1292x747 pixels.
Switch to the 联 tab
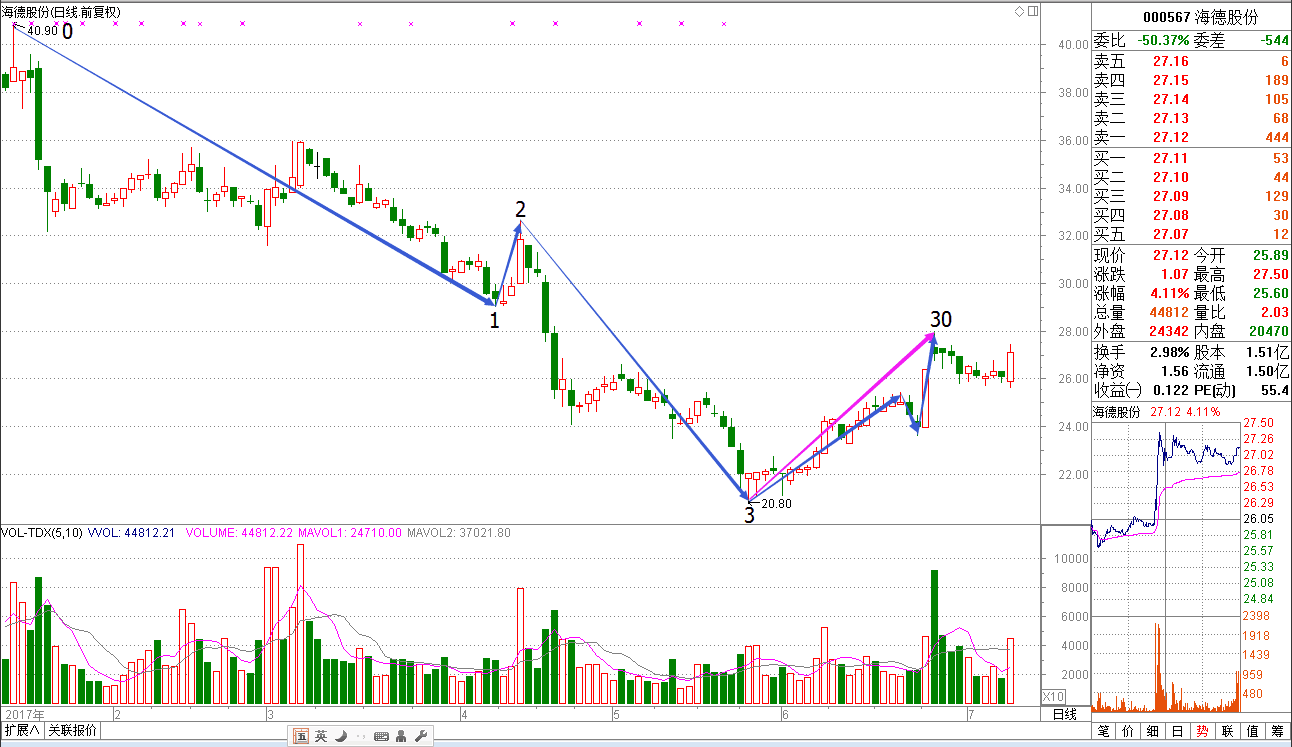pyautogui.click(x=1228, y=731)
